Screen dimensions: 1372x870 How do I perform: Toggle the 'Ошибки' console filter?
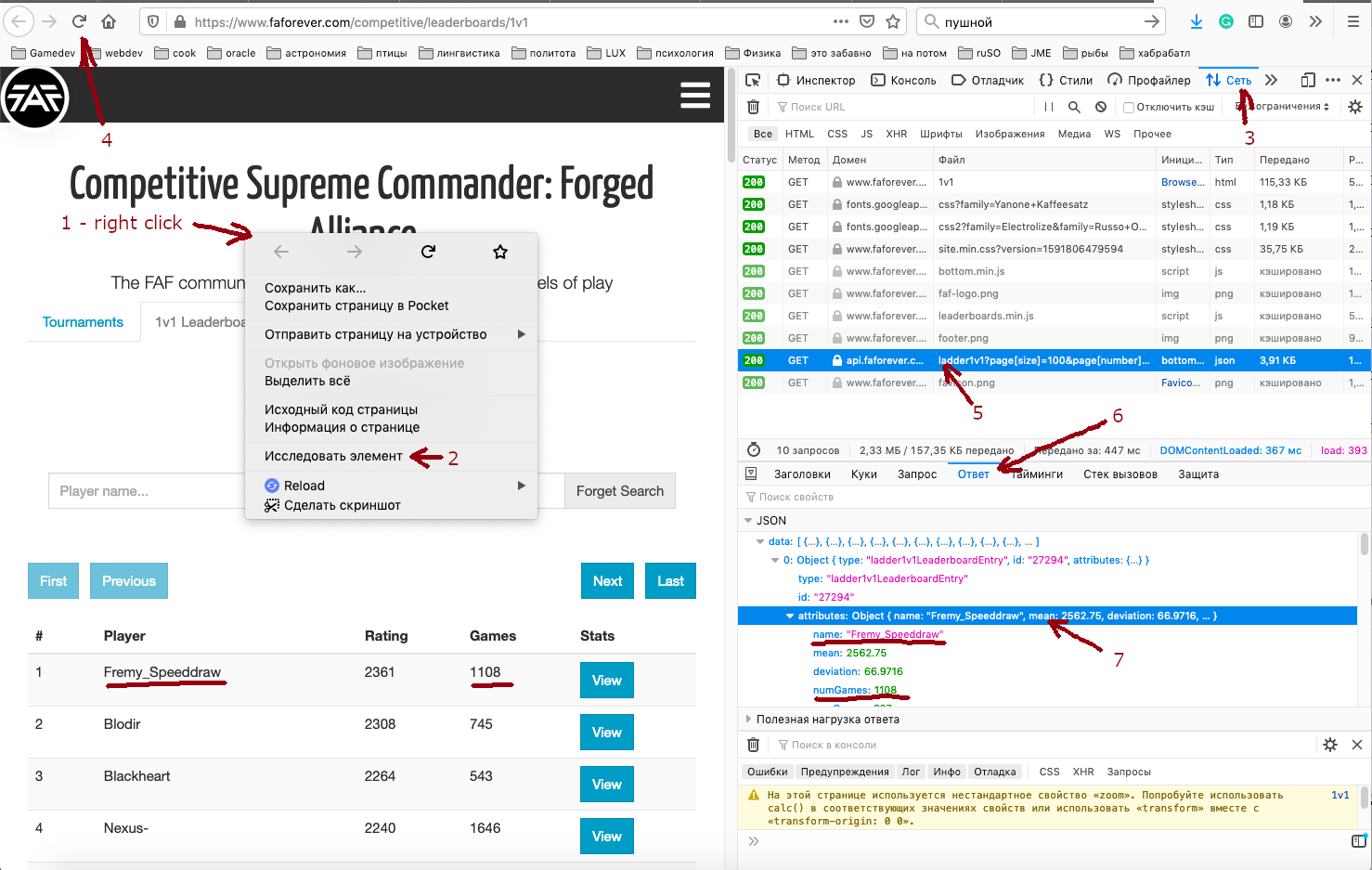click(768, 772)
